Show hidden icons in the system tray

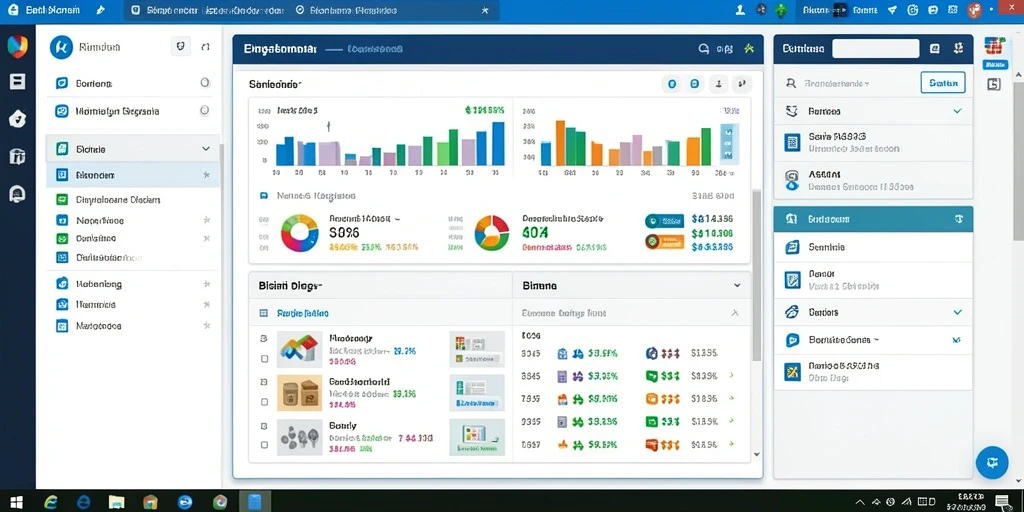[x=860, y=502]
